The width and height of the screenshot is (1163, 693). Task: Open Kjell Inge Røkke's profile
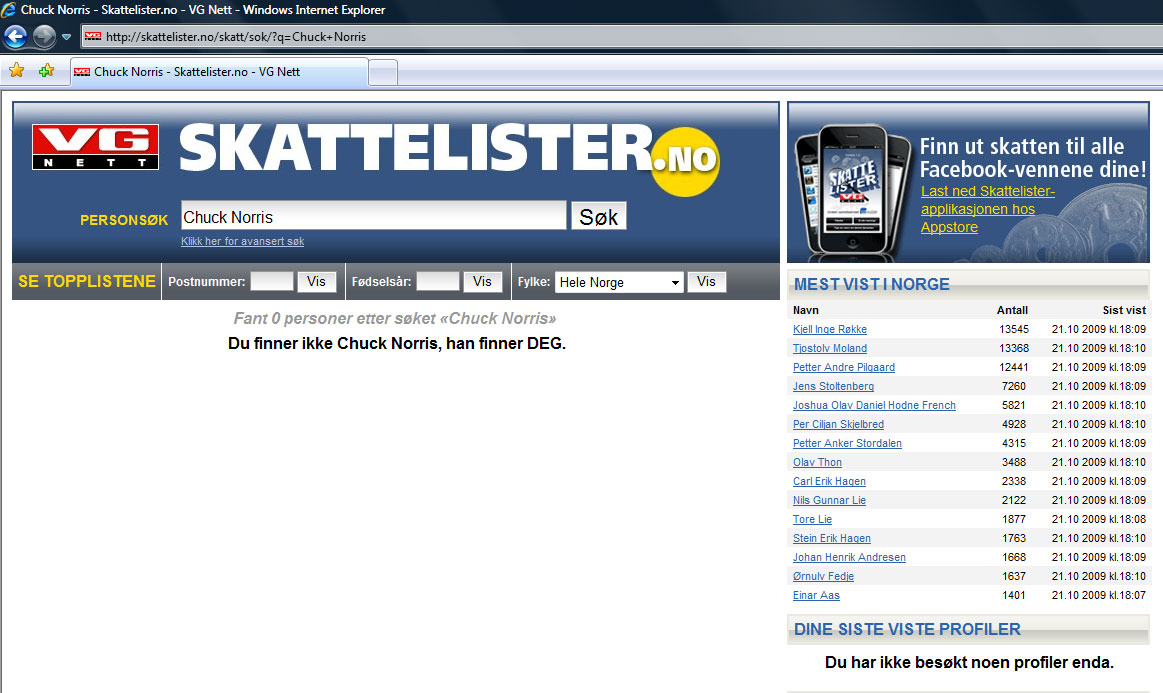pos(829,328)
